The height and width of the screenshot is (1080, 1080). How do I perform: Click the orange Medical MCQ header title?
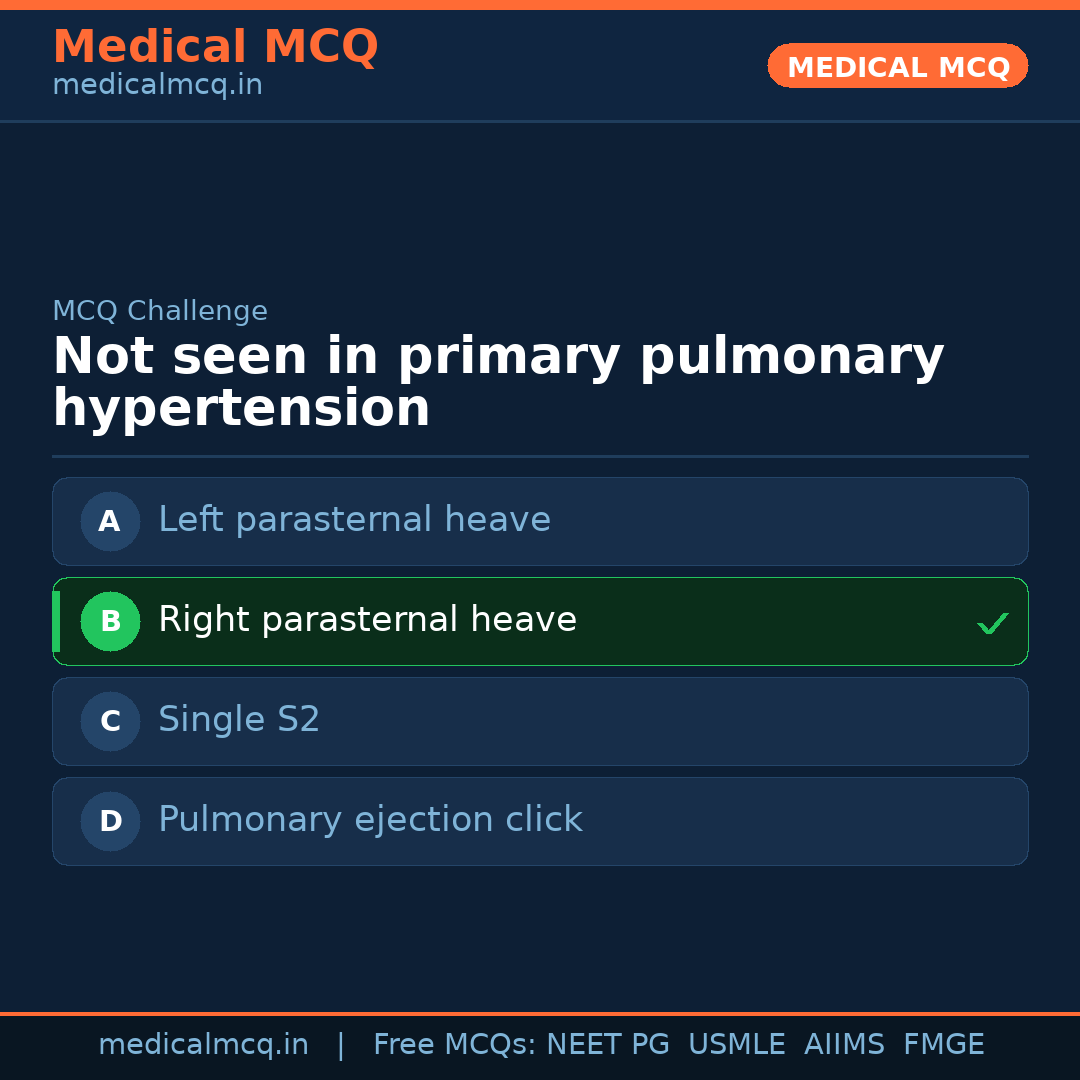coord(215,47)
